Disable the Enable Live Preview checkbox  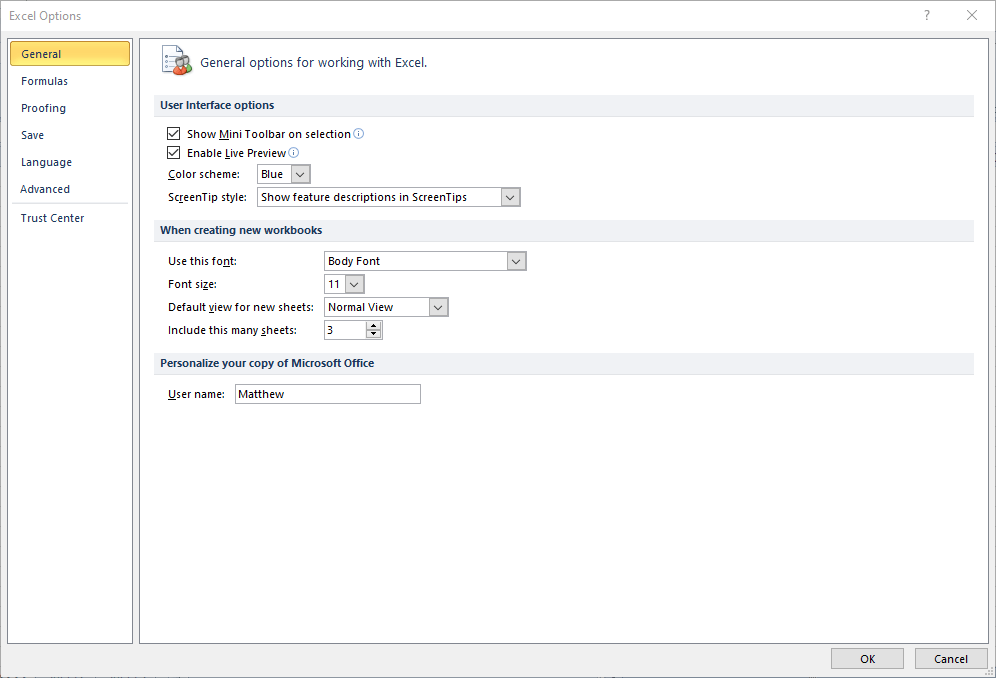click(174, 153)
